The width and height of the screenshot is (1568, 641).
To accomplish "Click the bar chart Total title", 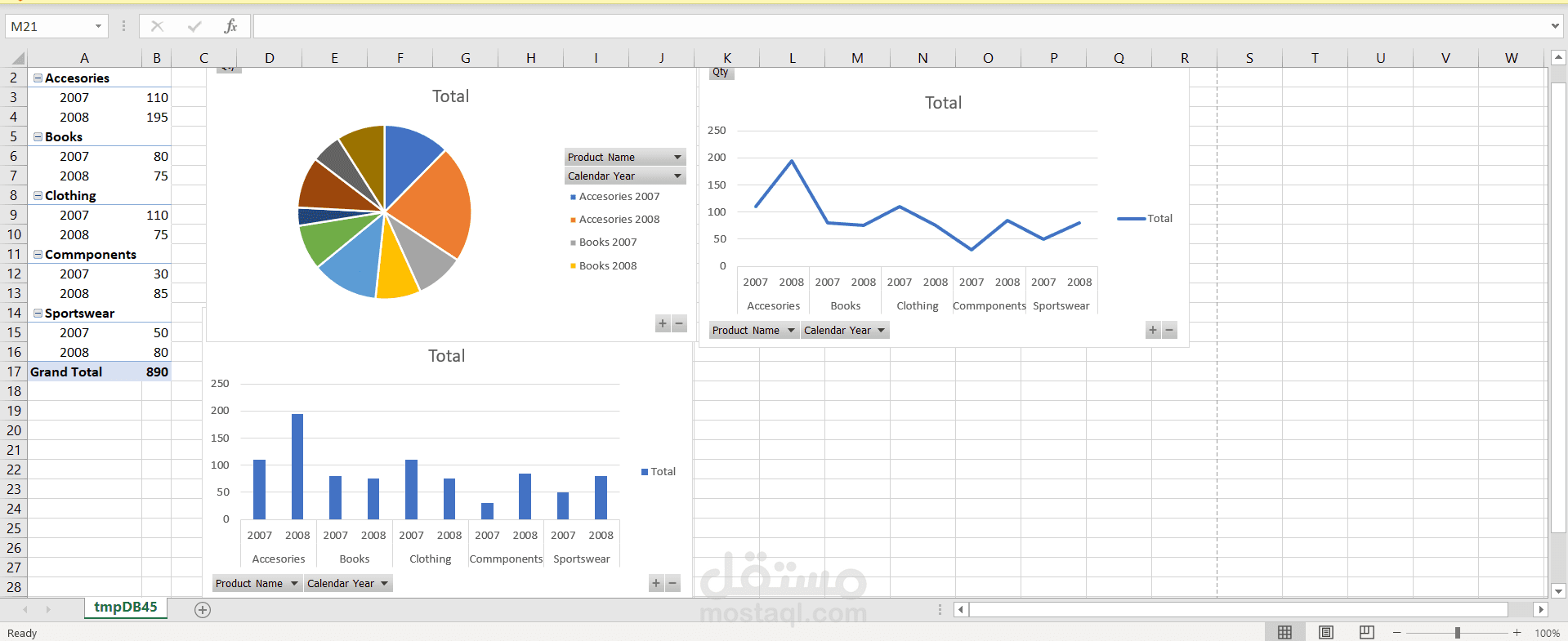I will coord(446,356).
